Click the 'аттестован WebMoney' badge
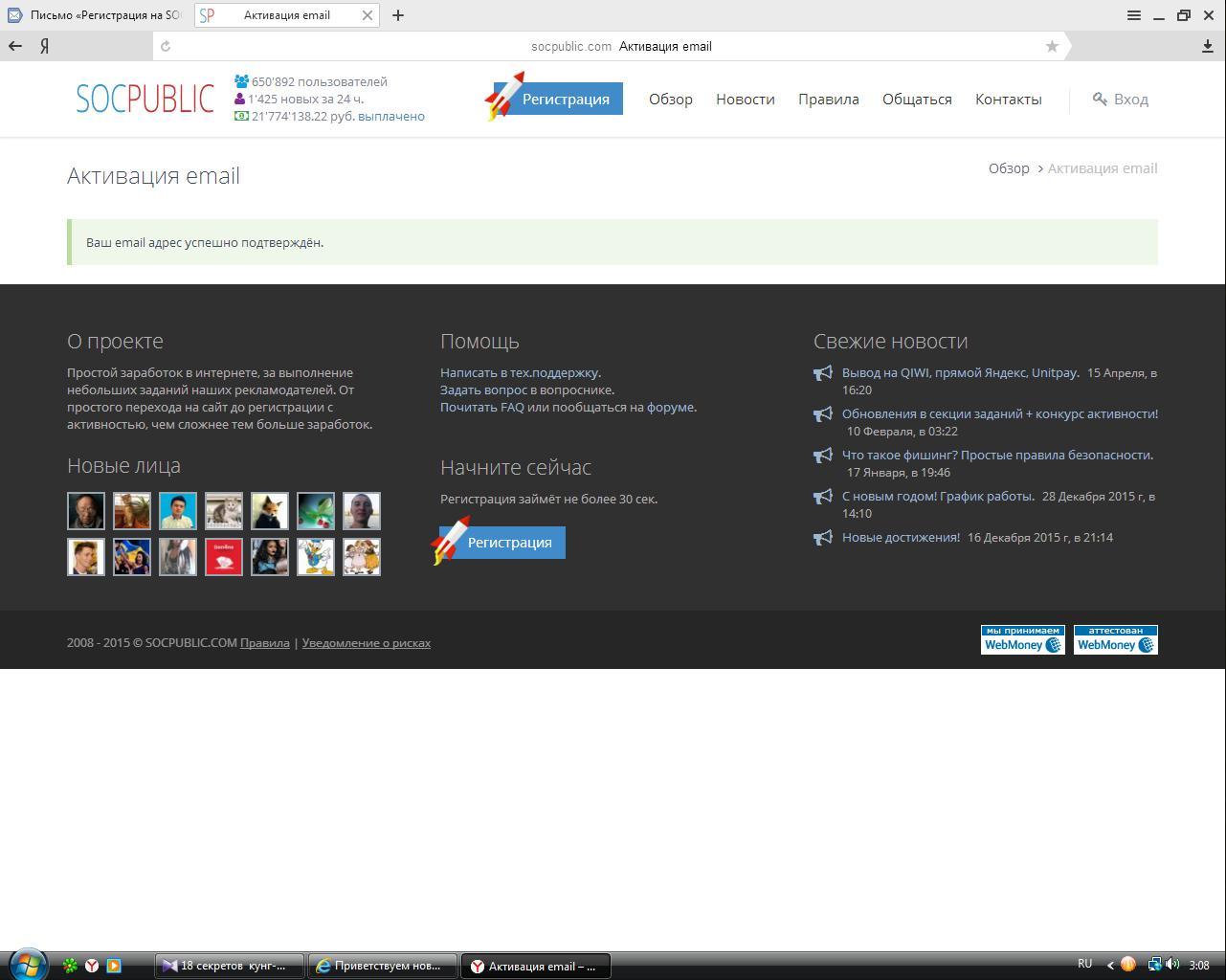The image size is (1226, 980). tap(1116, 639)
